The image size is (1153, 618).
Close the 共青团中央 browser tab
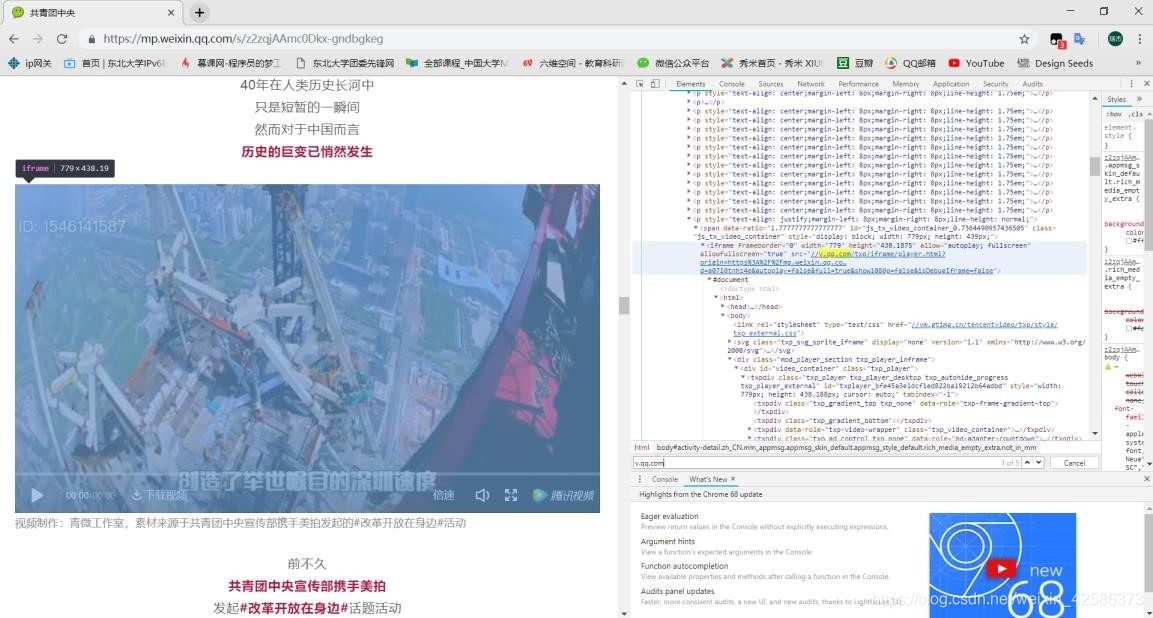(171, 13)
